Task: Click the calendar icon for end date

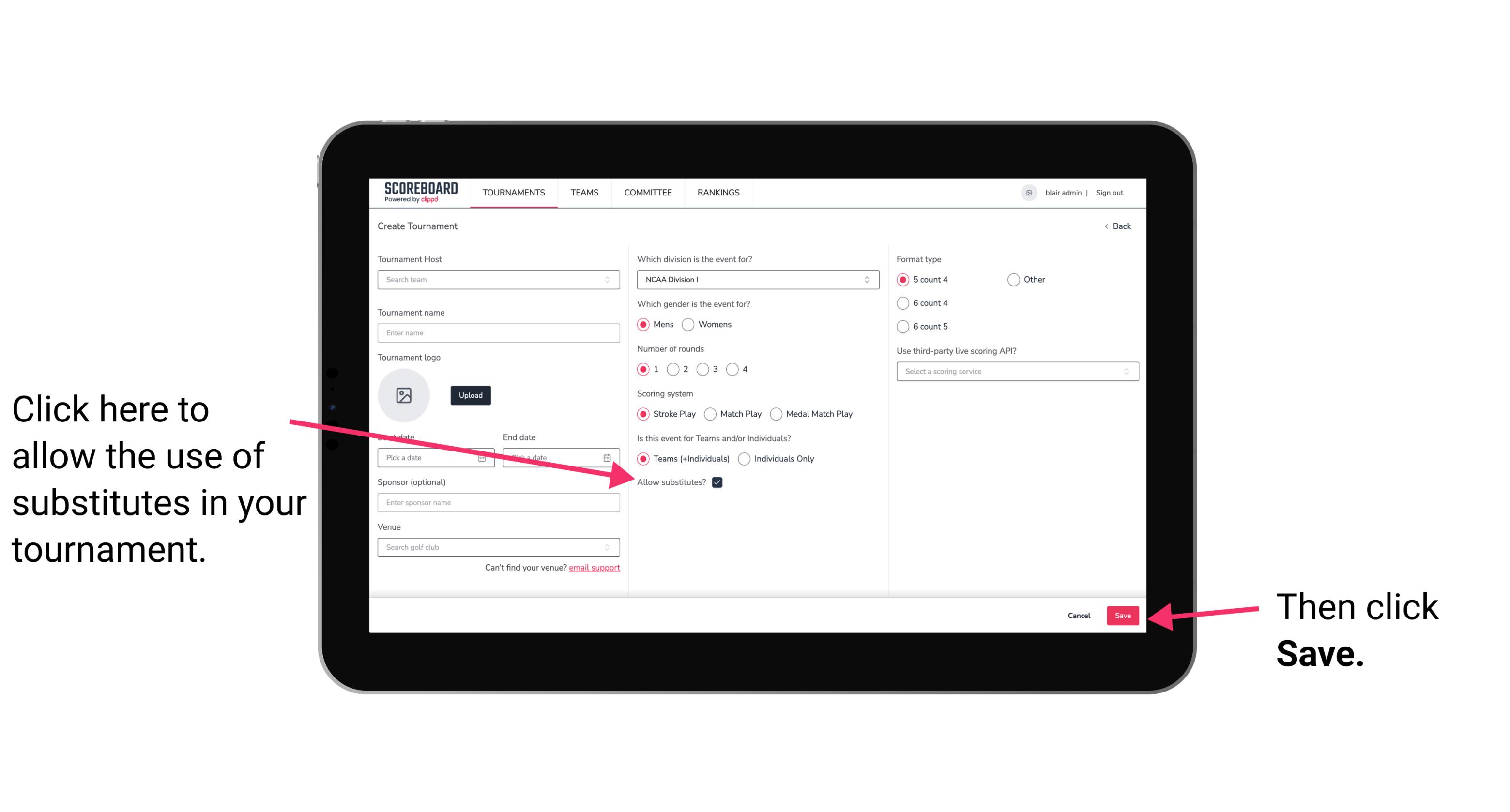Action: [x=608, y=457]
